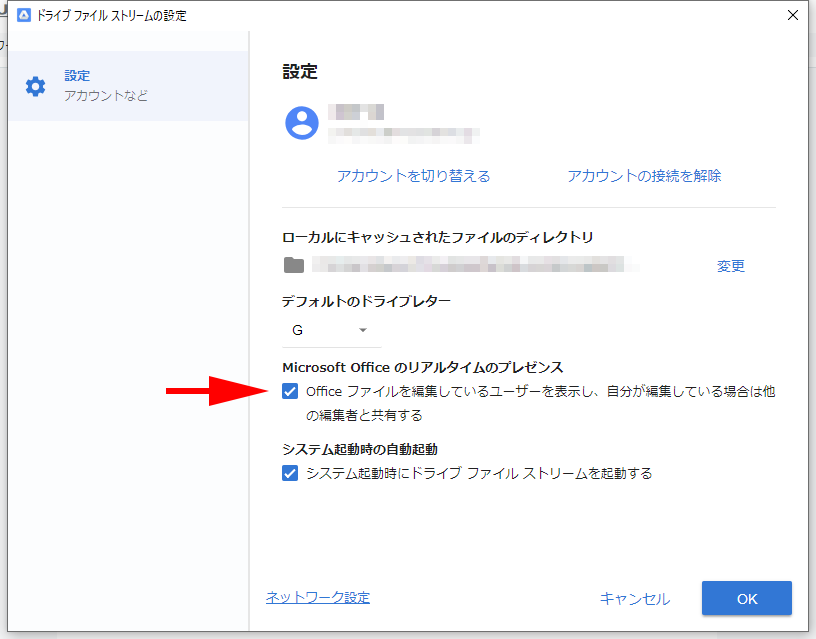Viewport: 816px width, 639px height.
Task: Uncheck the Office real-time presence checkbox
Action: click(x=290, y=391)
